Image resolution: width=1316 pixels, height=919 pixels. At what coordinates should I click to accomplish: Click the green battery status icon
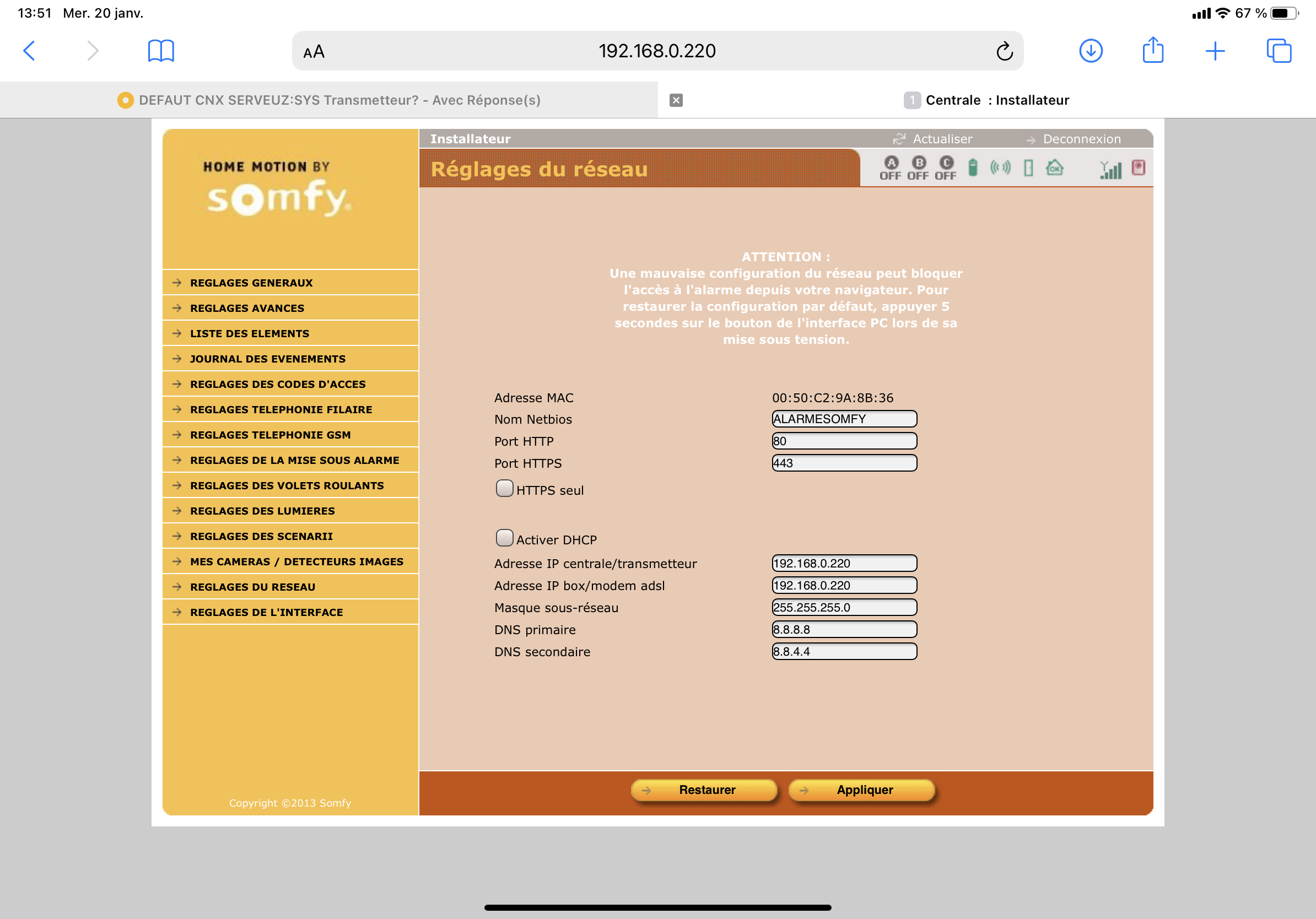pos(973,167)
